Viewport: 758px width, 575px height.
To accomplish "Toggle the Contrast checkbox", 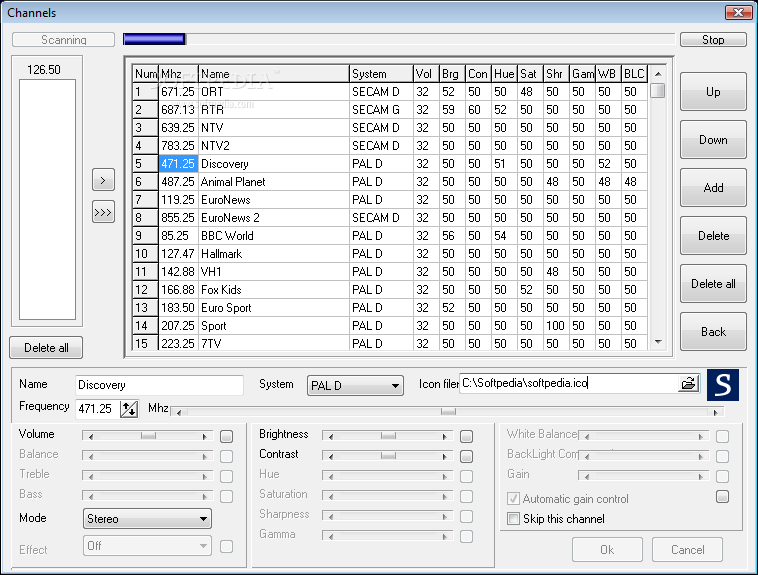I will click(466, 457).
